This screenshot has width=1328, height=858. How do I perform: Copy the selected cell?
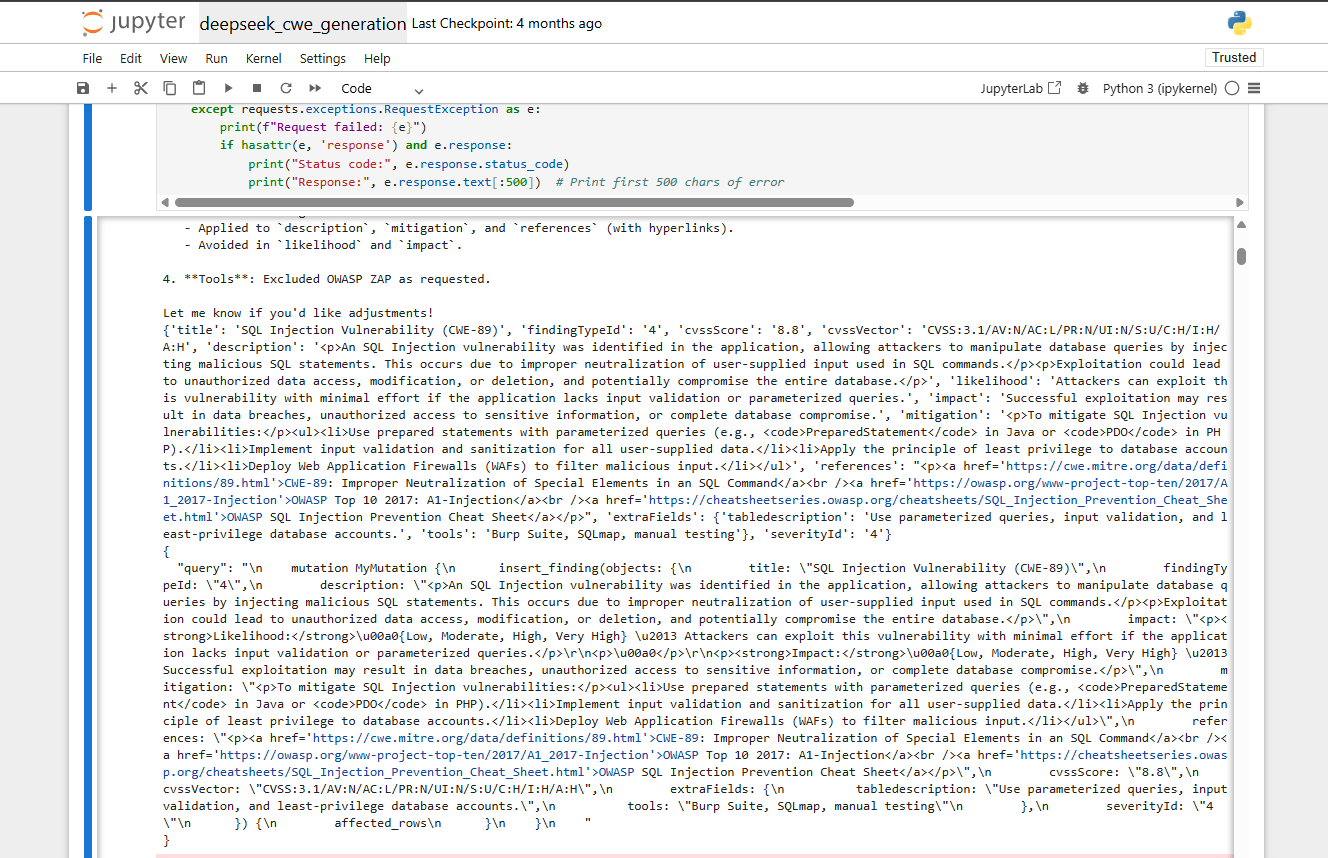pos(169,88)
